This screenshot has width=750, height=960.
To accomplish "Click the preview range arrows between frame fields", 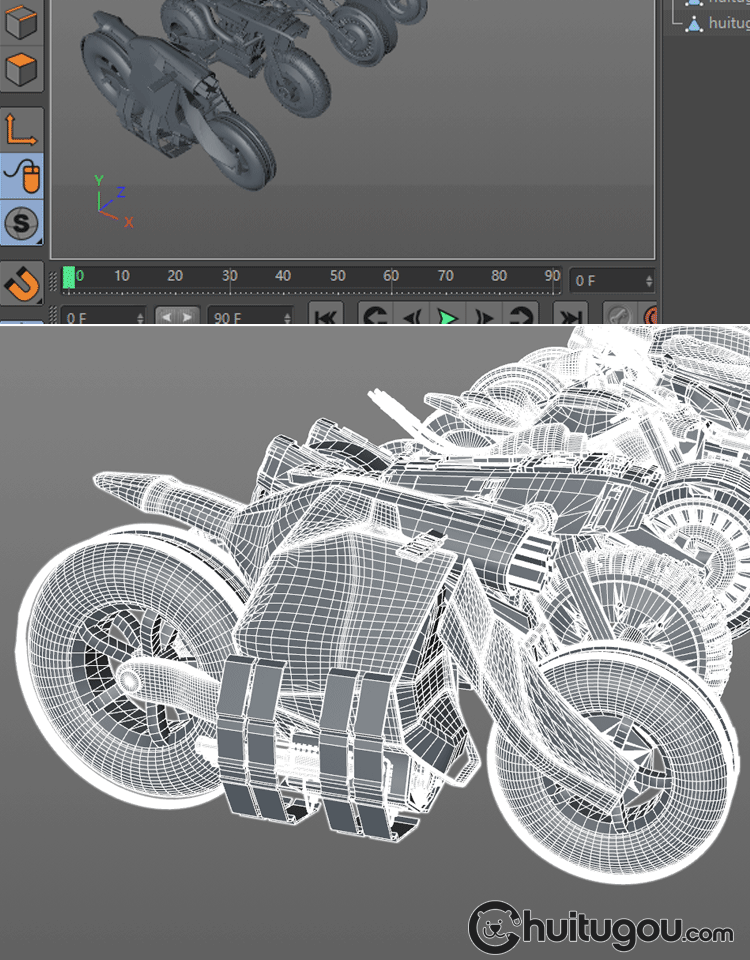I will click(177, 317).
